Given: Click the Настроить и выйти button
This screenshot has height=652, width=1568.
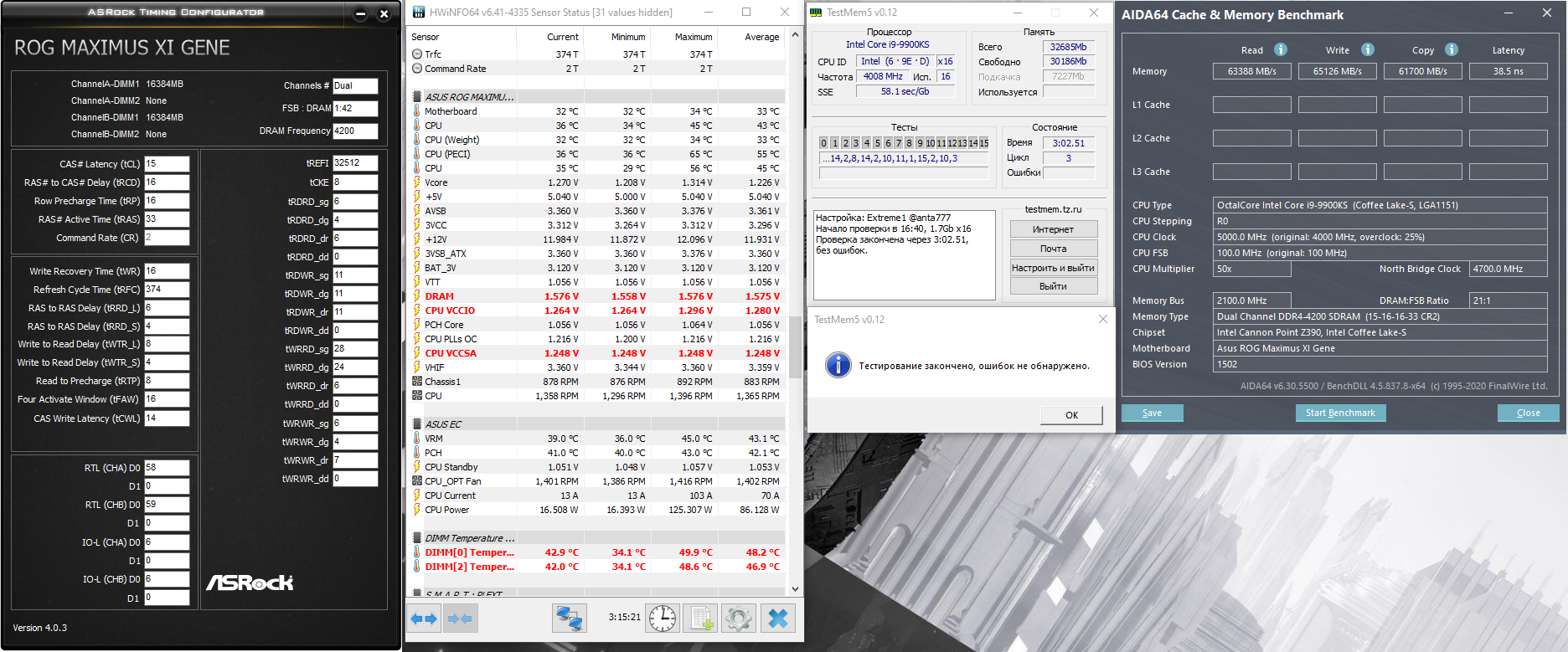Looking at the screenshot, I should coord(1054,268).
